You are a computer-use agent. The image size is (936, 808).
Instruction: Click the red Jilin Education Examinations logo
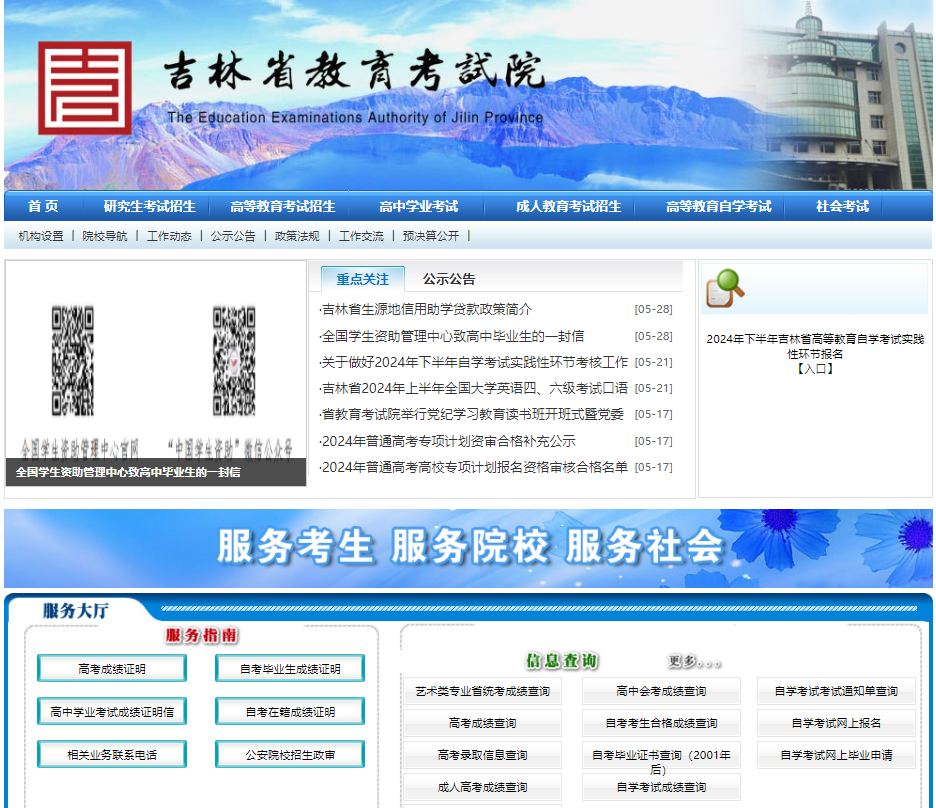pyautogui.click(x=85, y=88)
